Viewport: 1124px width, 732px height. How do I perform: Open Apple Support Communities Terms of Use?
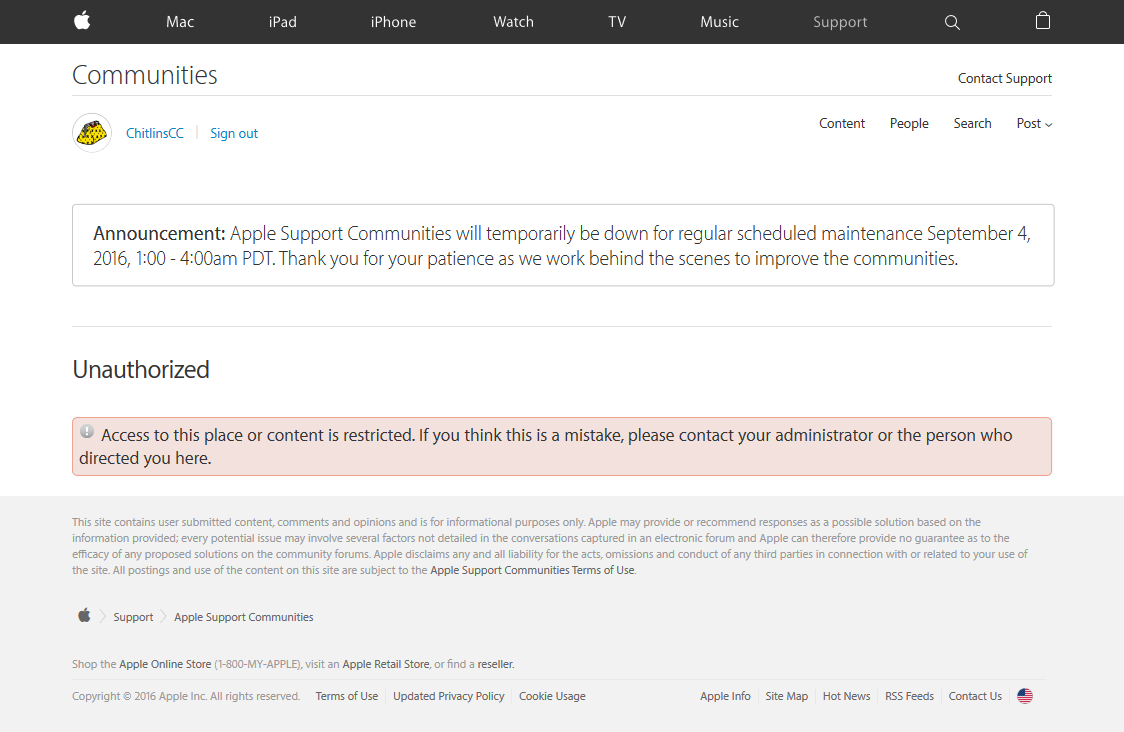tap(532, 570)
